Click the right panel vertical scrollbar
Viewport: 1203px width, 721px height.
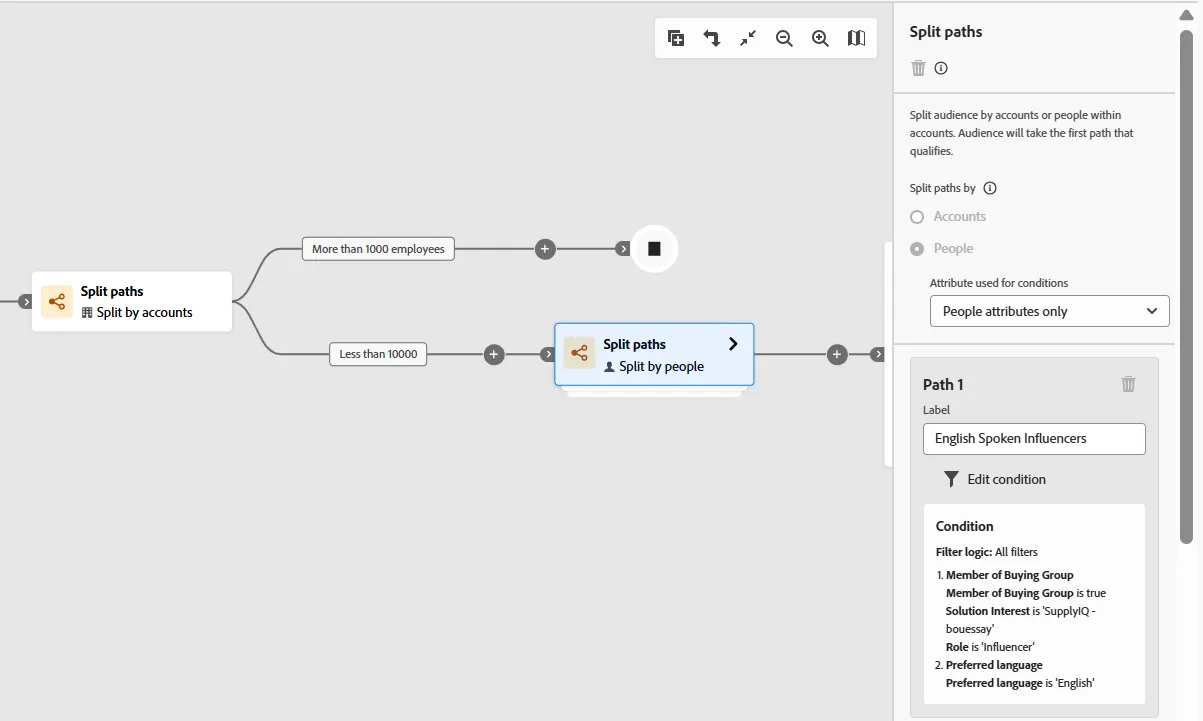[1187, 287]
